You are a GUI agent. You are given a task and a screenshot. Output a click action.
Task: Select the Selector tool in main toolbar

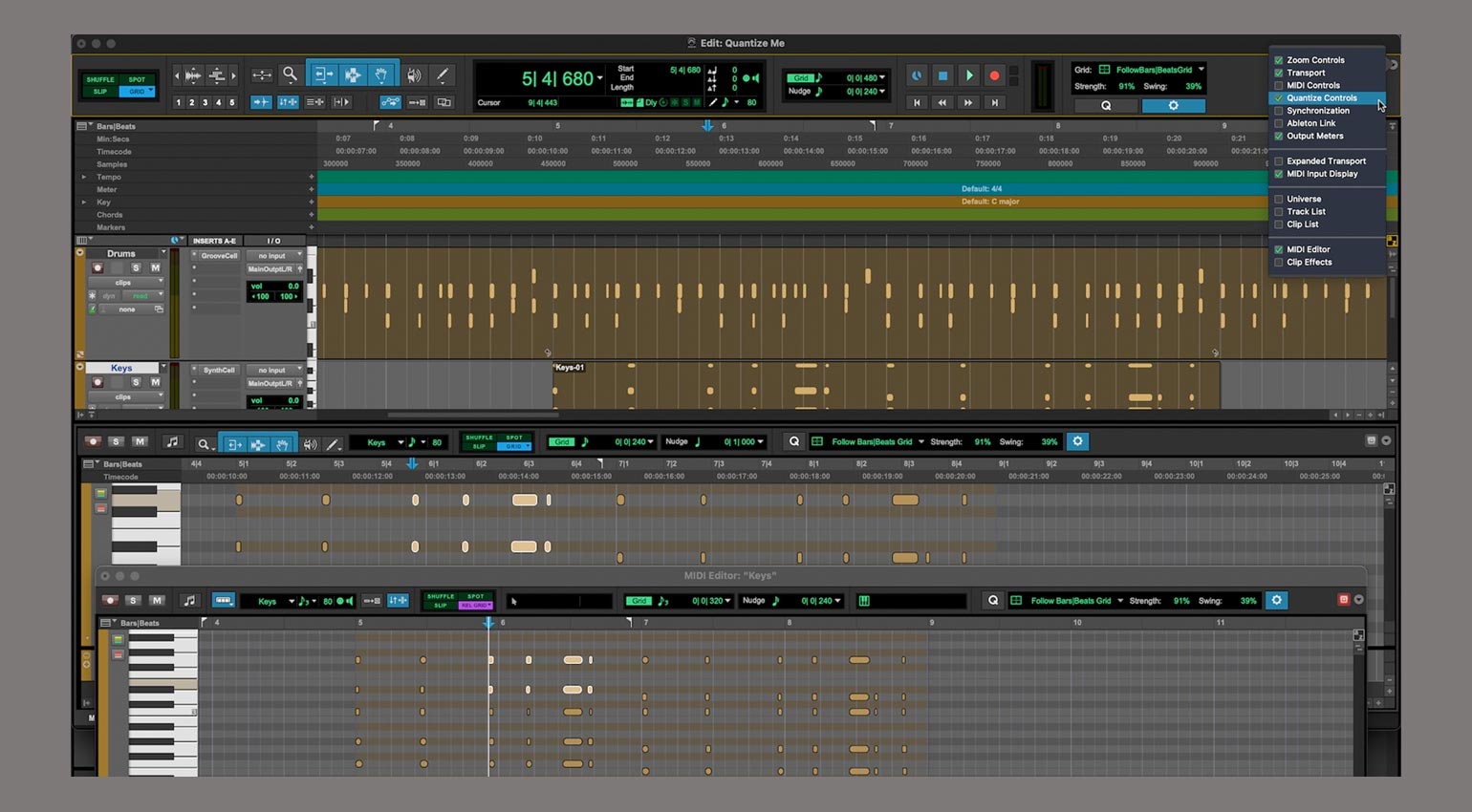353,75
